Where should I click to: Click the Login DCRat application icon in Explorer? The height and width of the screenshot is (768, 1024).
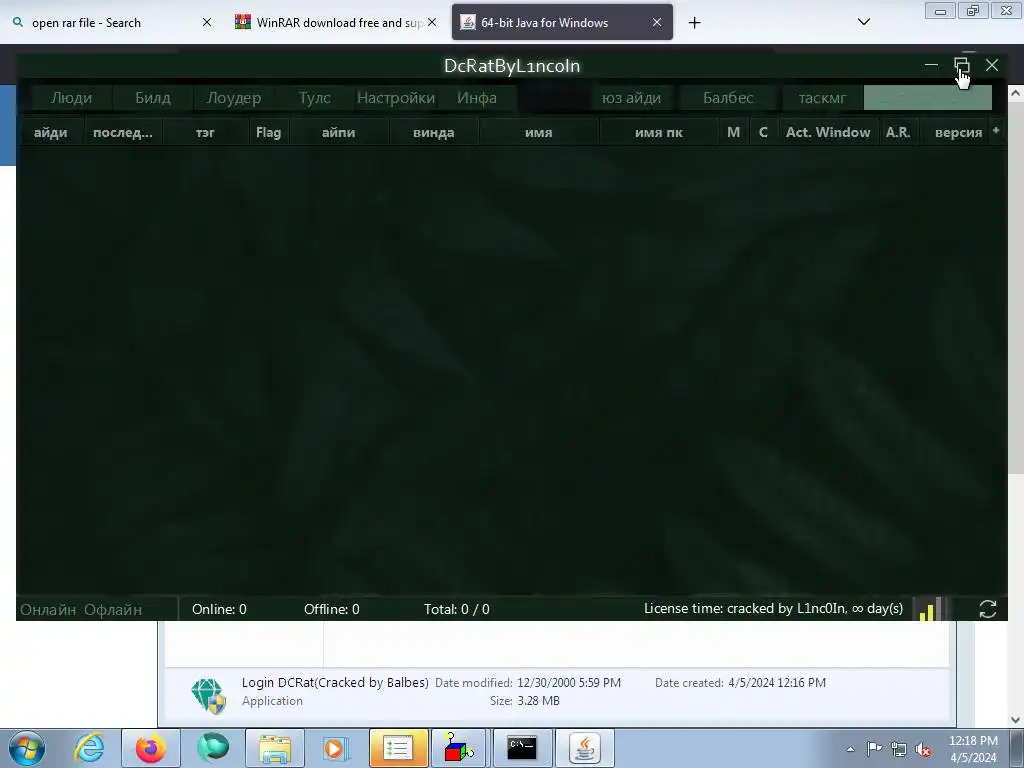pos(209,696)
